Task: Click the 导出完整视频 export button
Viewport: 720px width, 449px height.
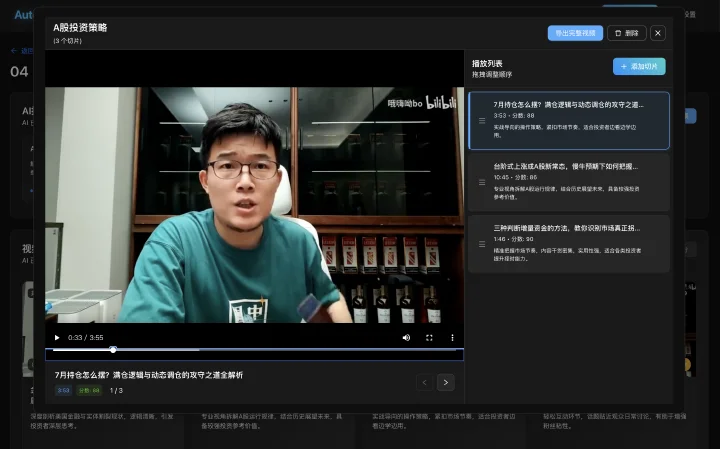Action: (x=575, y=33)
